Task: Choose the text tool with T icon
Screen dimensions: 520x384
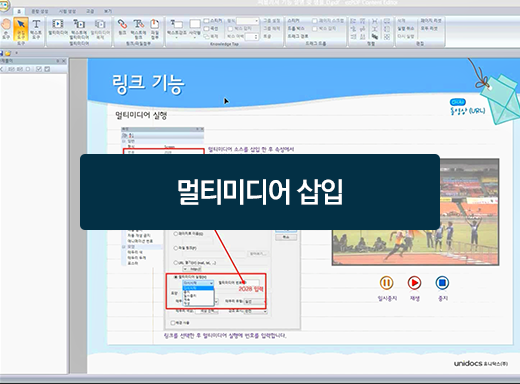Action: pyautogui.click(x=36, y=28)
